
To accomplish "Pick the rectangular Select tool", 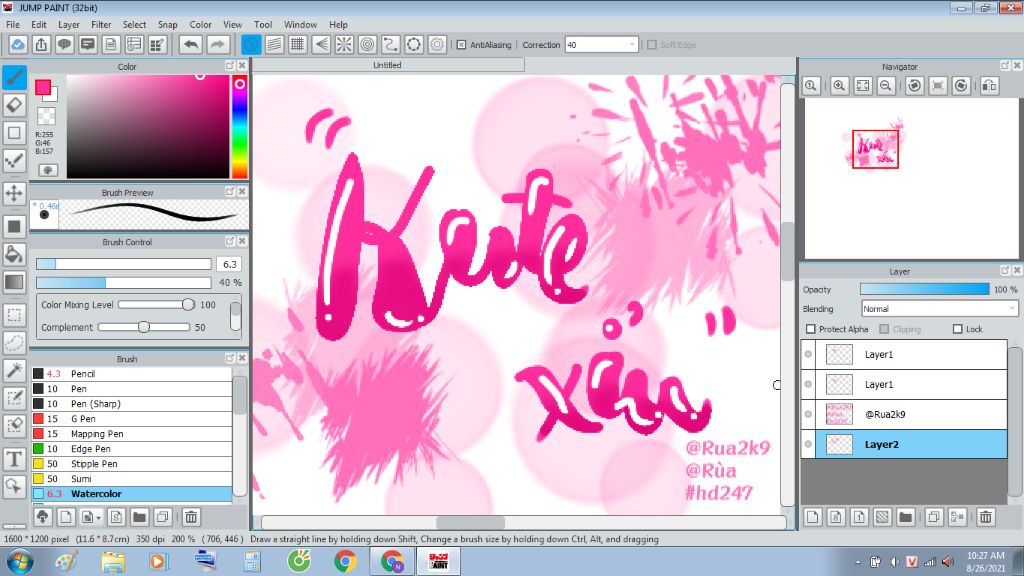I will 14,315.
